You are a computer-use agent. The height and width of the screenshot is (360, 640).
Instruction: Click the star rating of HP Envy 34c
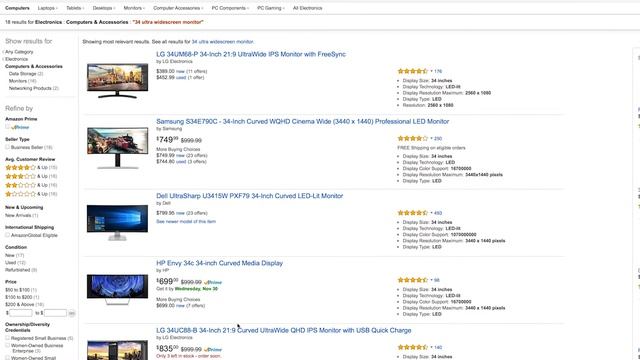tap(413, 280)
